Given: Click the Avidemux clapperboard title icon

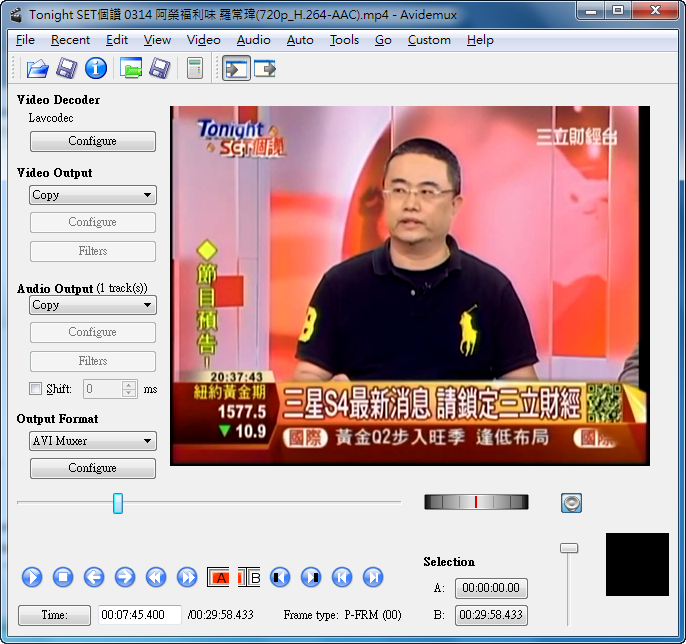Looking at the screenshot, I should click(17, 15).
